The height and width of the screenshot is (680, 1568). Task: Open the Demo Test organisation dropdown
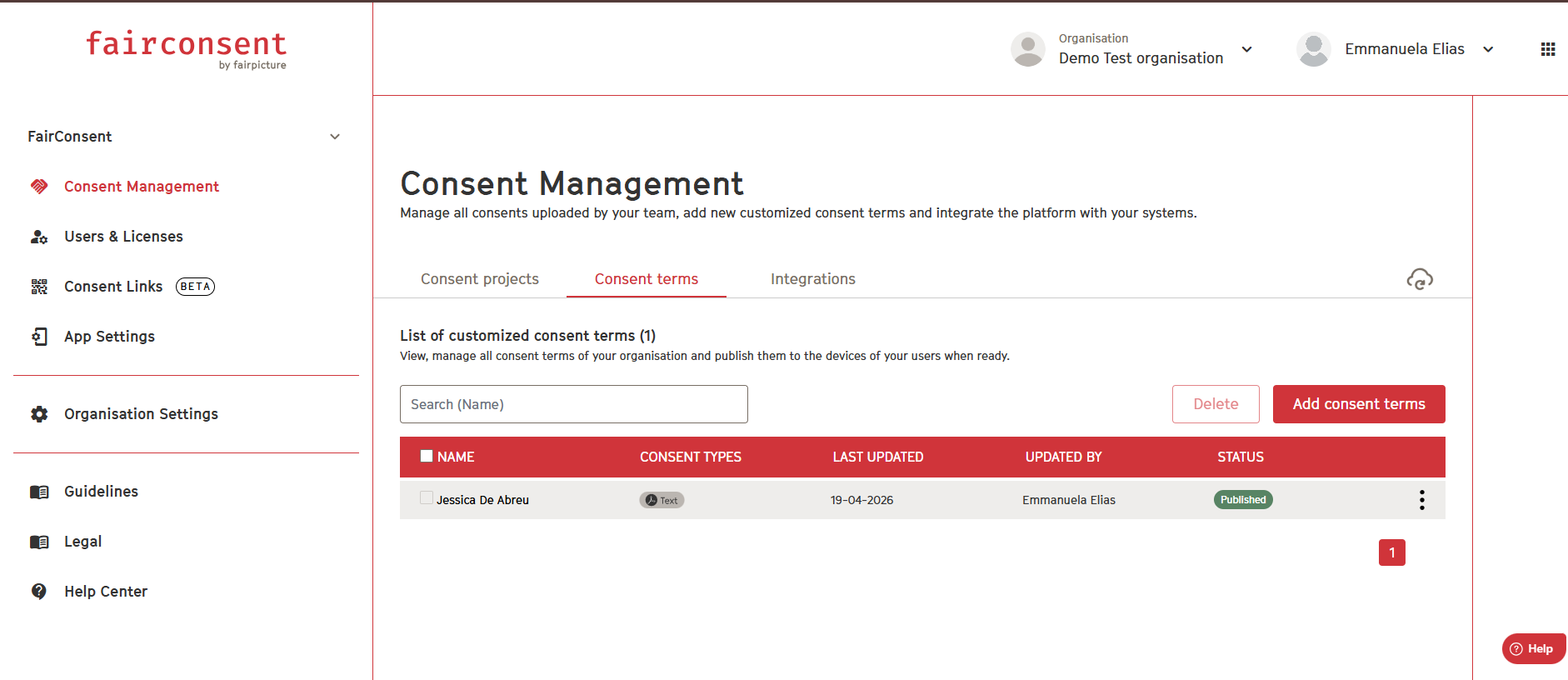[x=1246, y=49]
